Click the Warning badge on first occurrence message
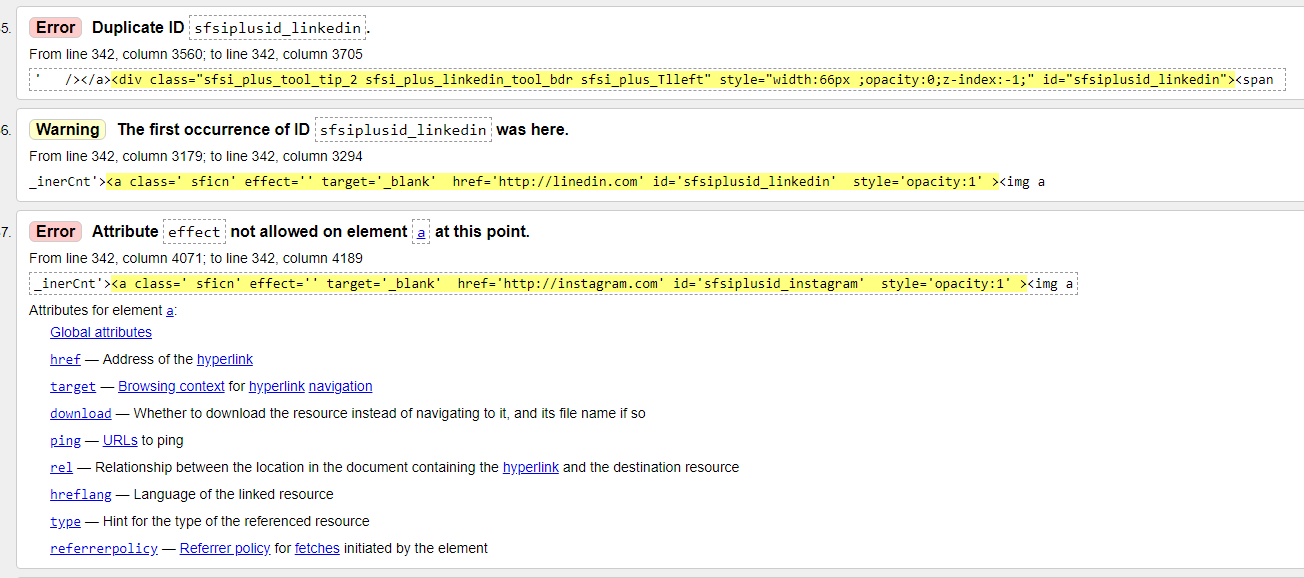 pos(67,130)
